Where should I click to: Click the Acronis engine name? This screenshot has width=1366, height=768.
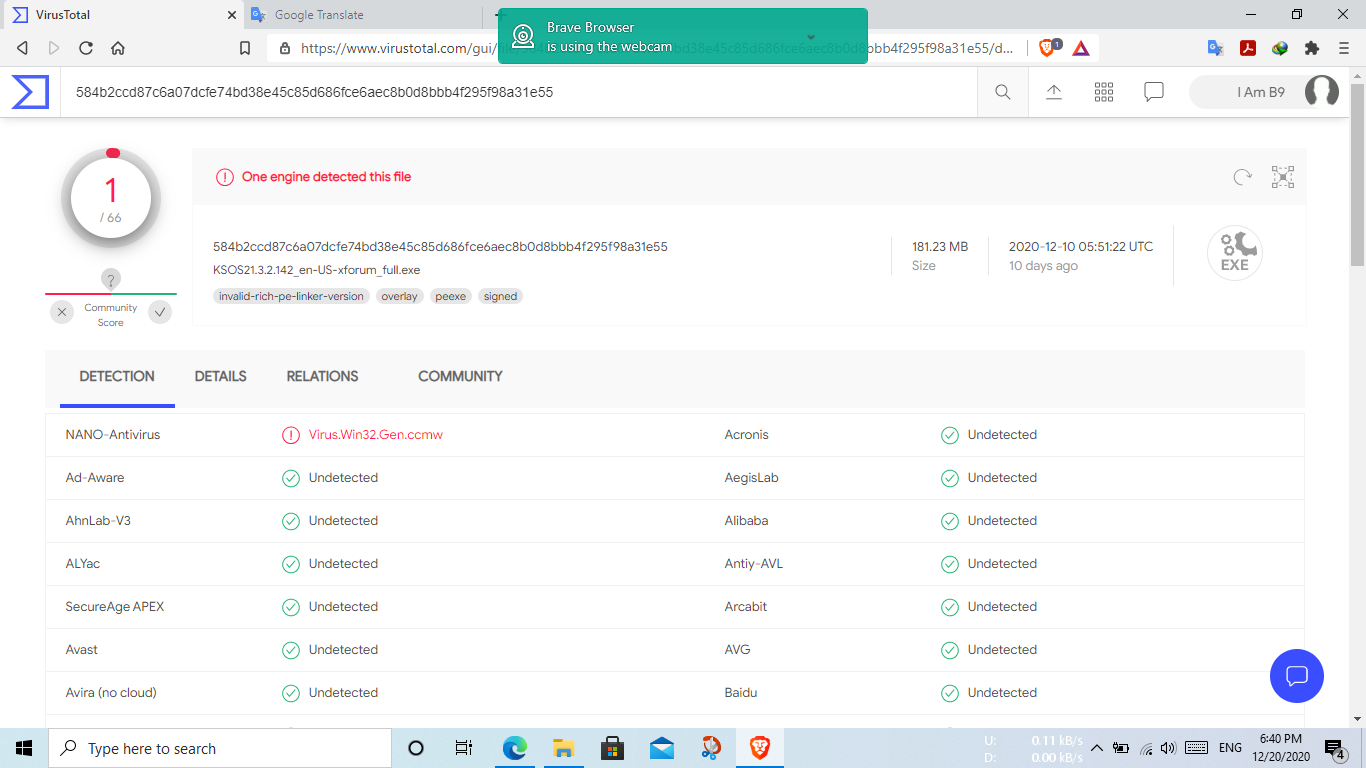pyautogui.click(x=747, y=435)
